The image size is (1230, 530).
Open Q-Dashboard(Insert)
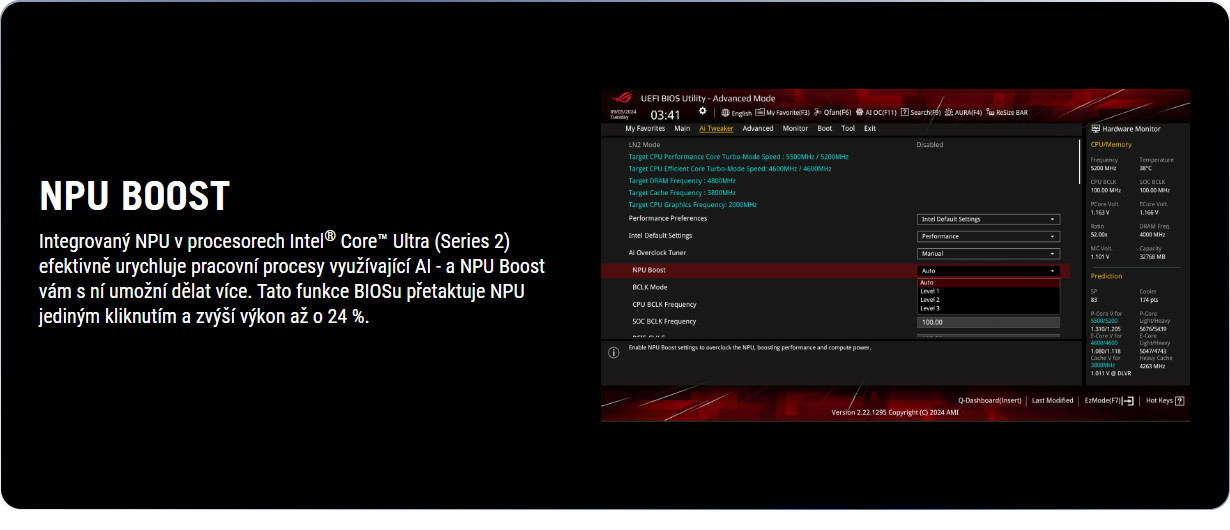tap(990, 401)
